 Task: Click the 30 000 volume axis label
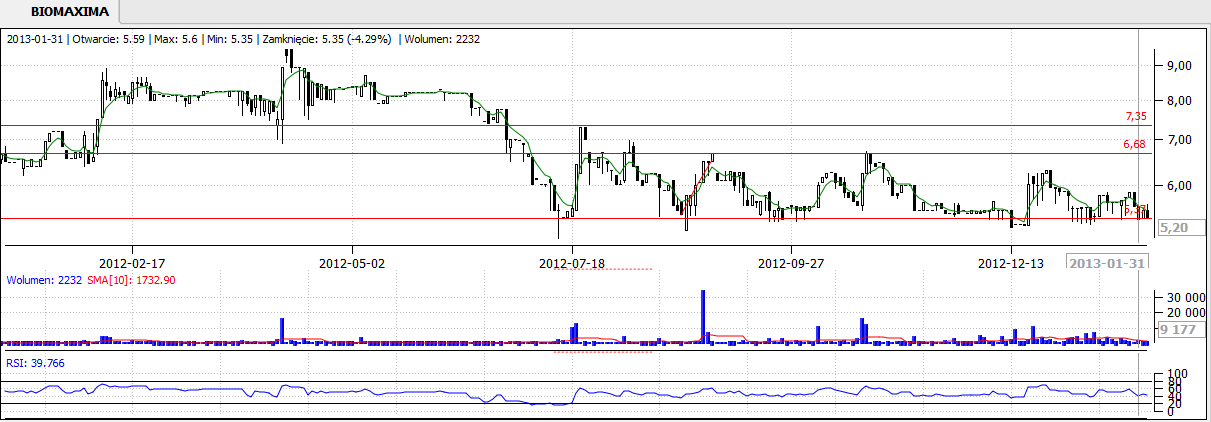pos(1182,297)
